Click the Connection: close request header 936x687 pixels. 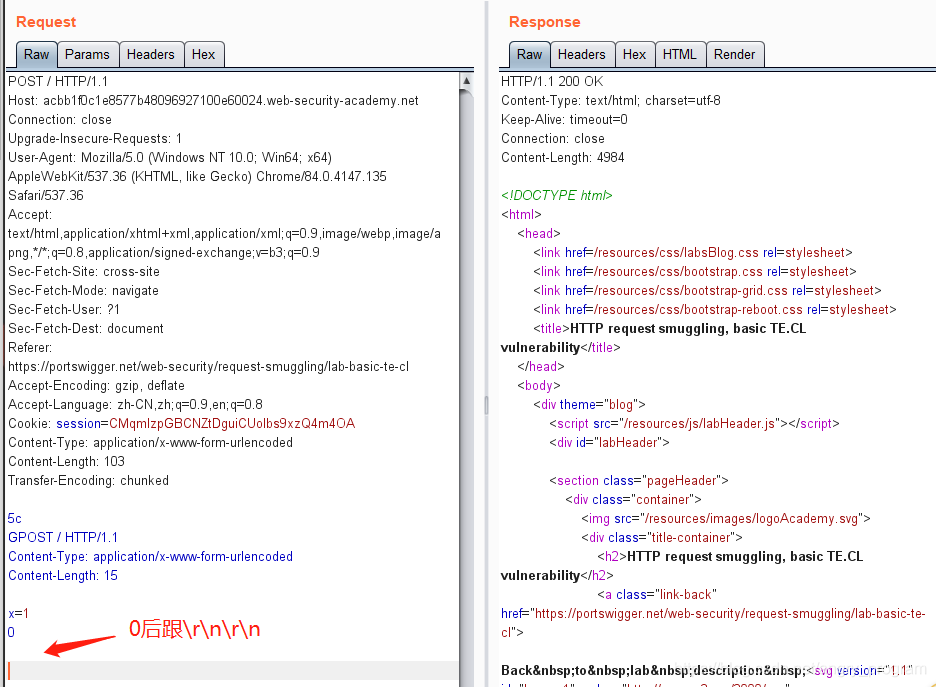coord(60,119)
